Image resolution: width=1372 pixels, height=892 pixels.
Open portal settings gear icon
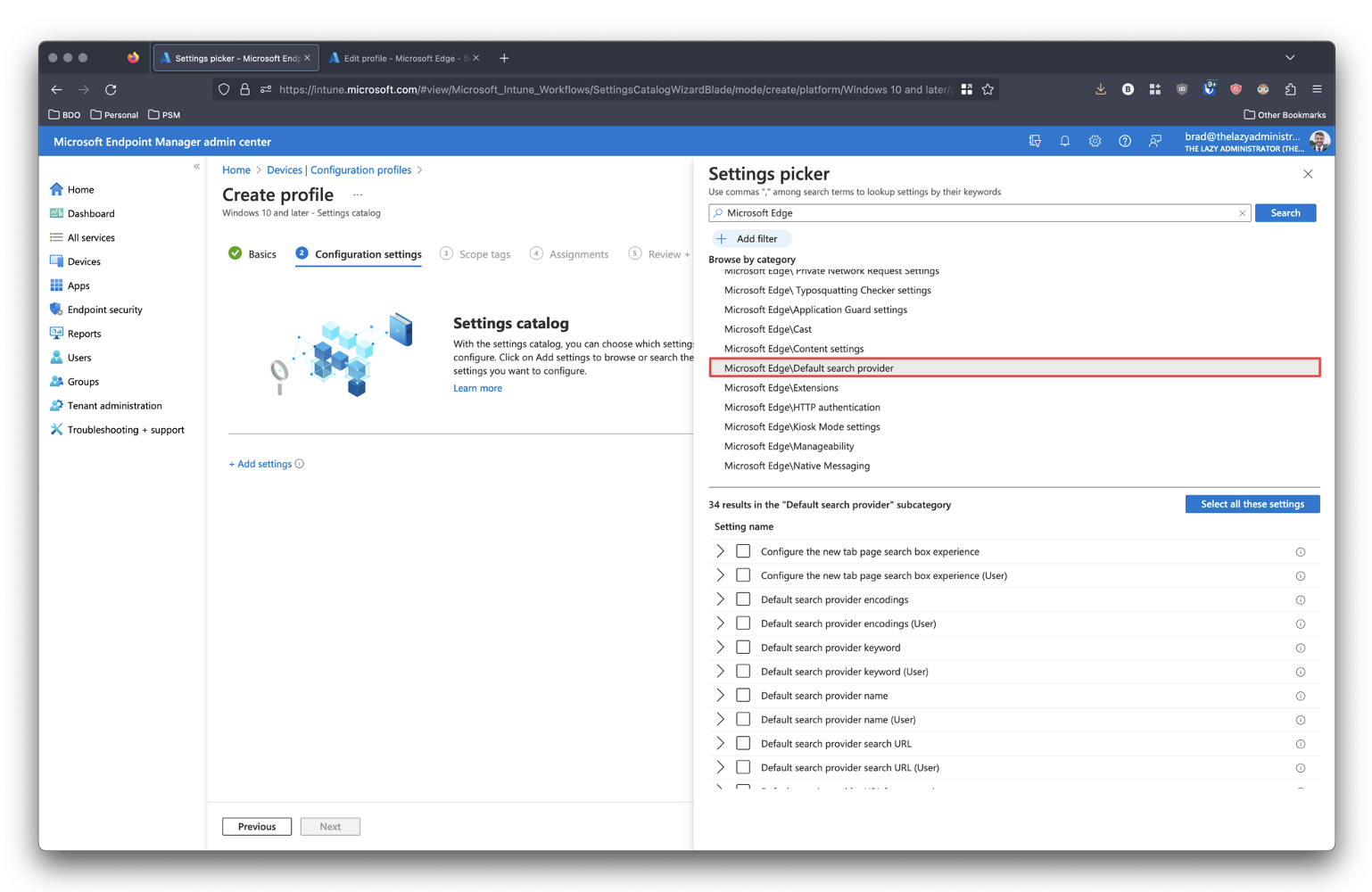tap(1095, 141)
